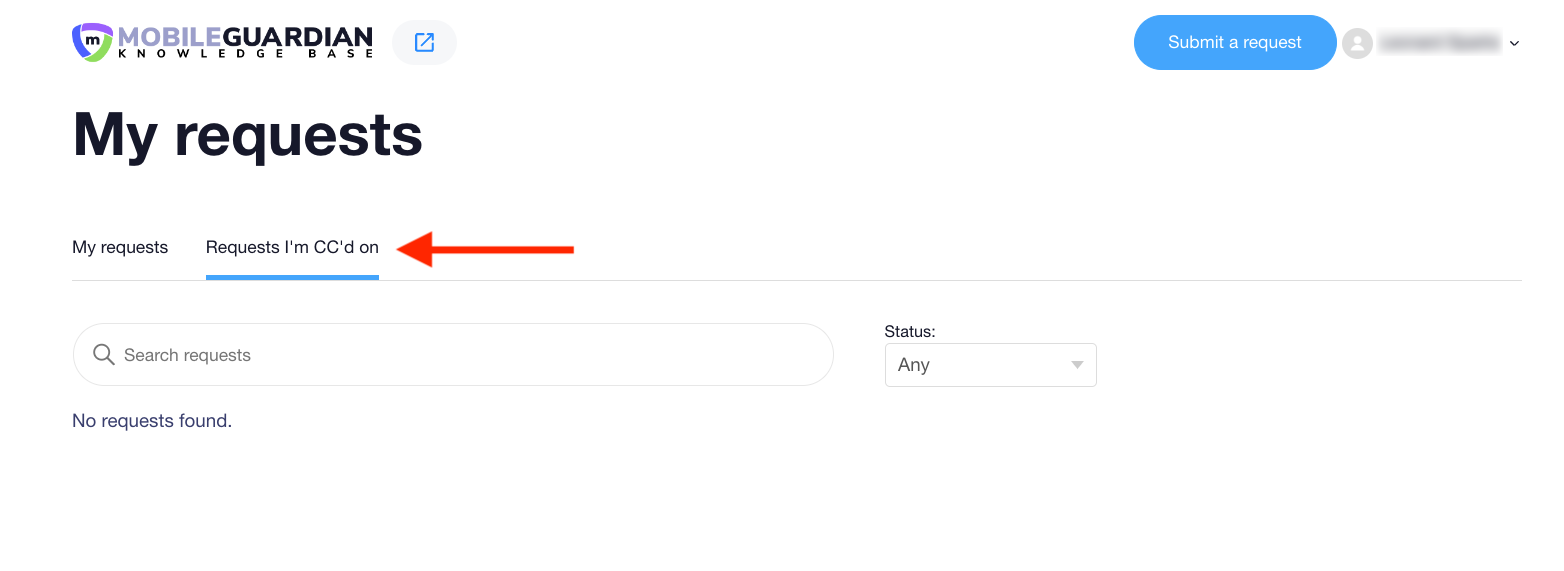Click the Status label text

click(910, 331)
